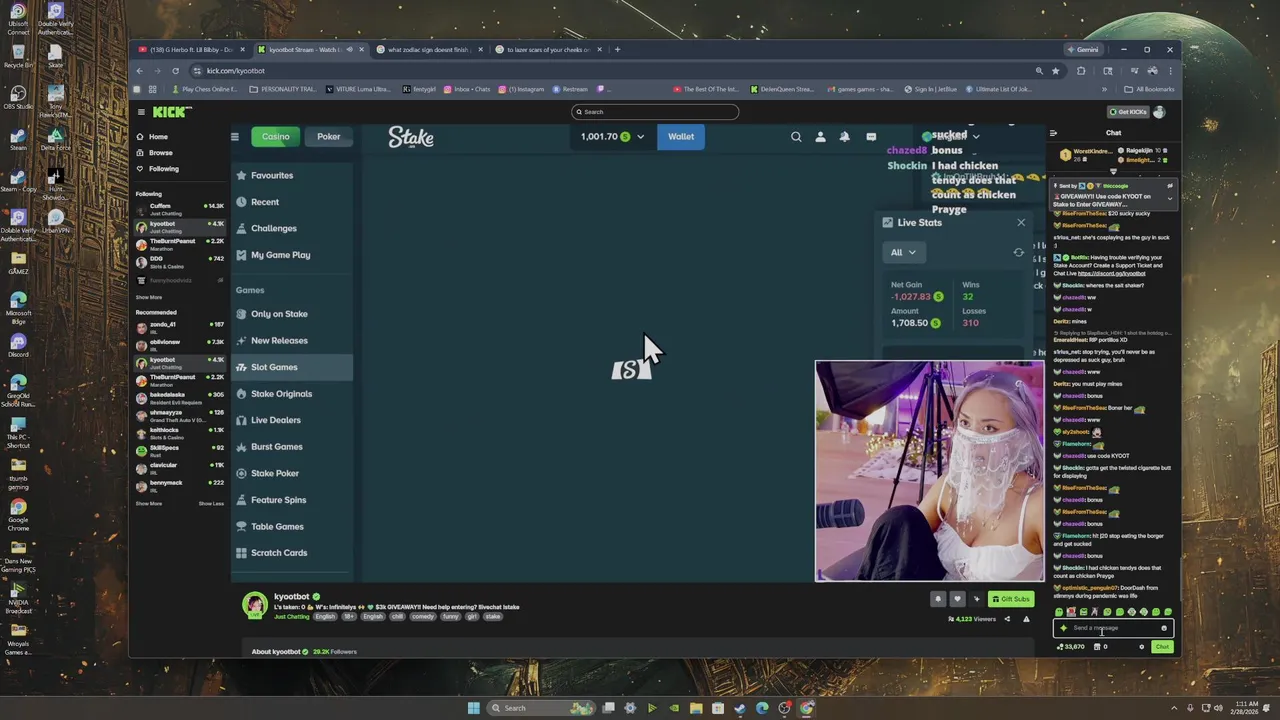This screenshot has height=720, width=1280.
Task: Open the Stake search magnifier icon
Action: click(796, 137)
